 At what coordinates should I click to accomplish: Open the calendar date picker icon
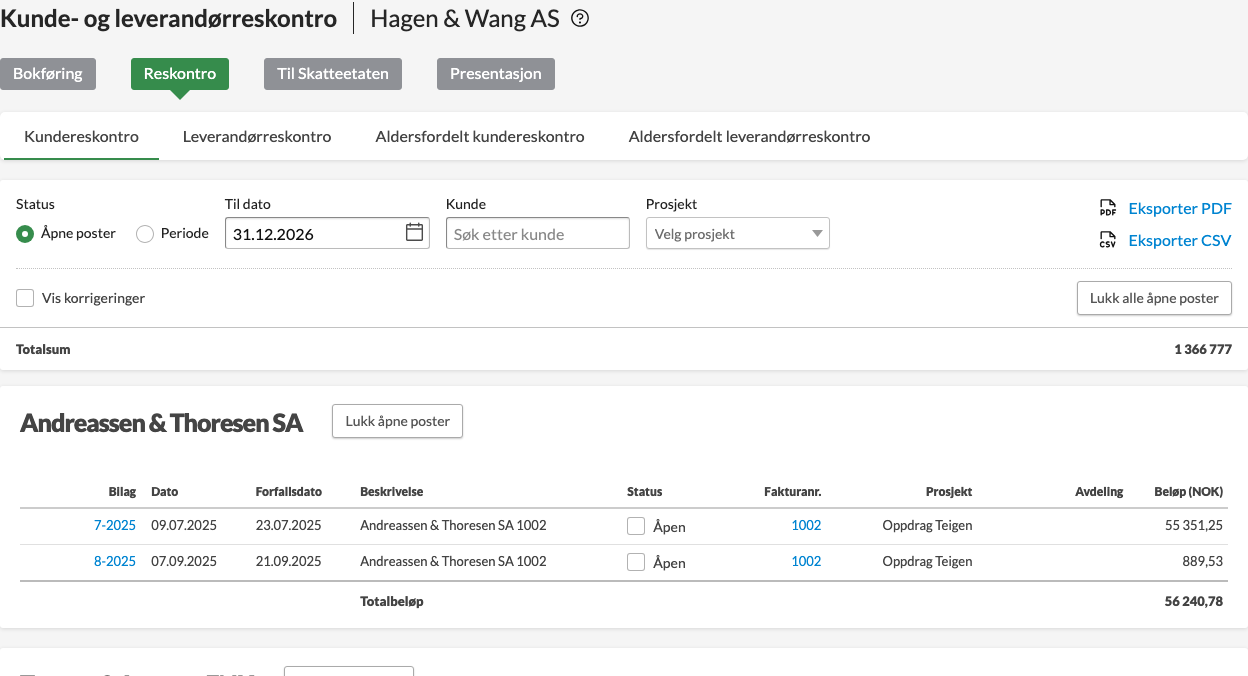pyautogui.click(x=414, y=233)
